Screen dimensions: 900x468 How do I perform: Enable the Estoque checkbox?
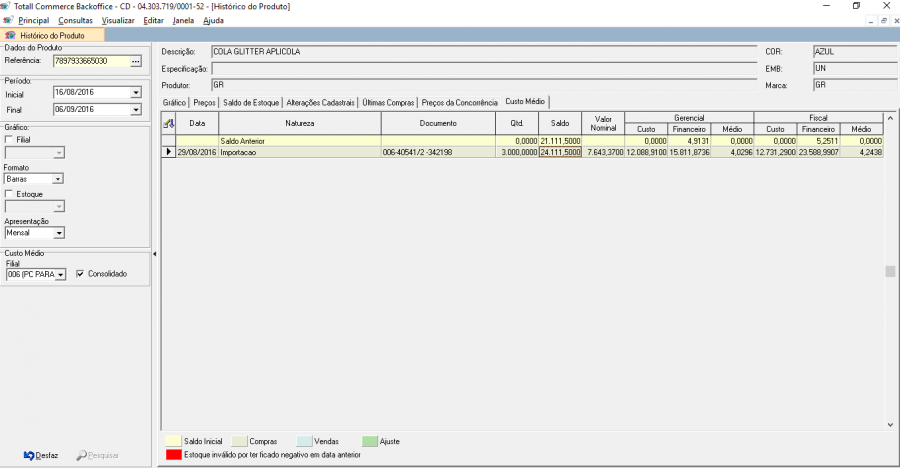pyautogui.click(x=10, y=194)
